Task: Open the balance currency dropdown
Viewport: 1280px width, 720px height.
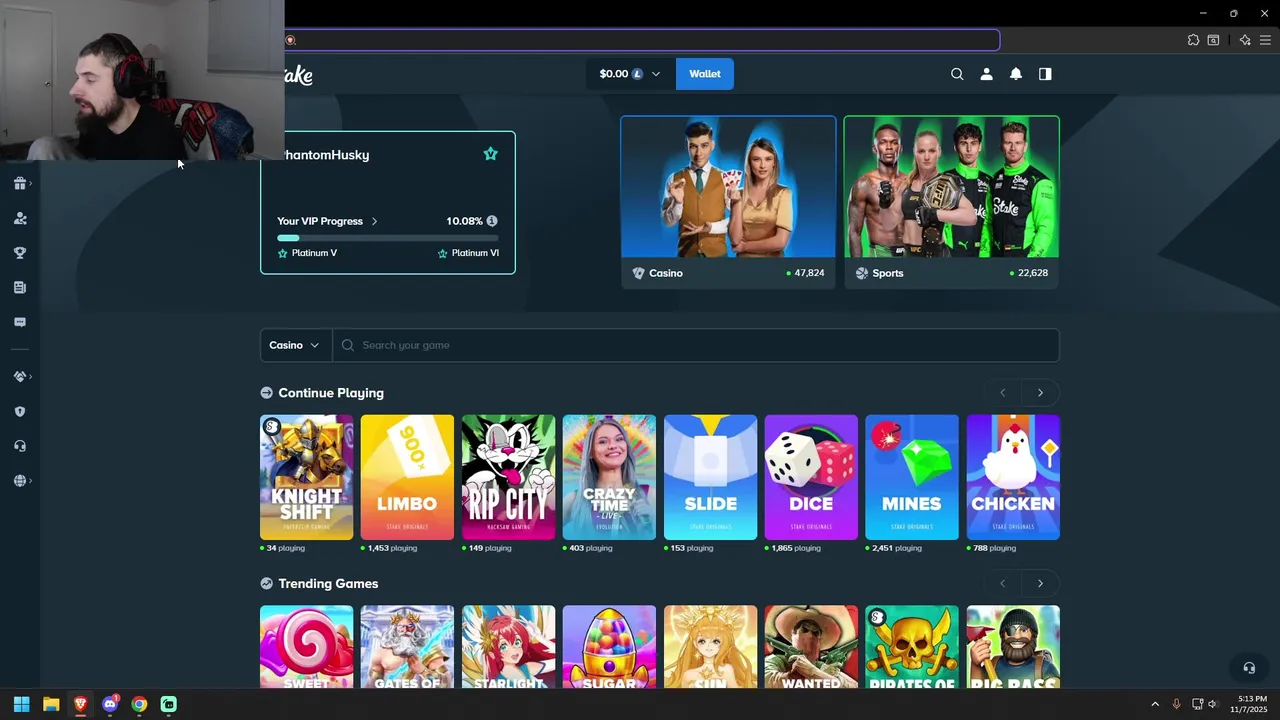Action: click(x=630, y=74)
